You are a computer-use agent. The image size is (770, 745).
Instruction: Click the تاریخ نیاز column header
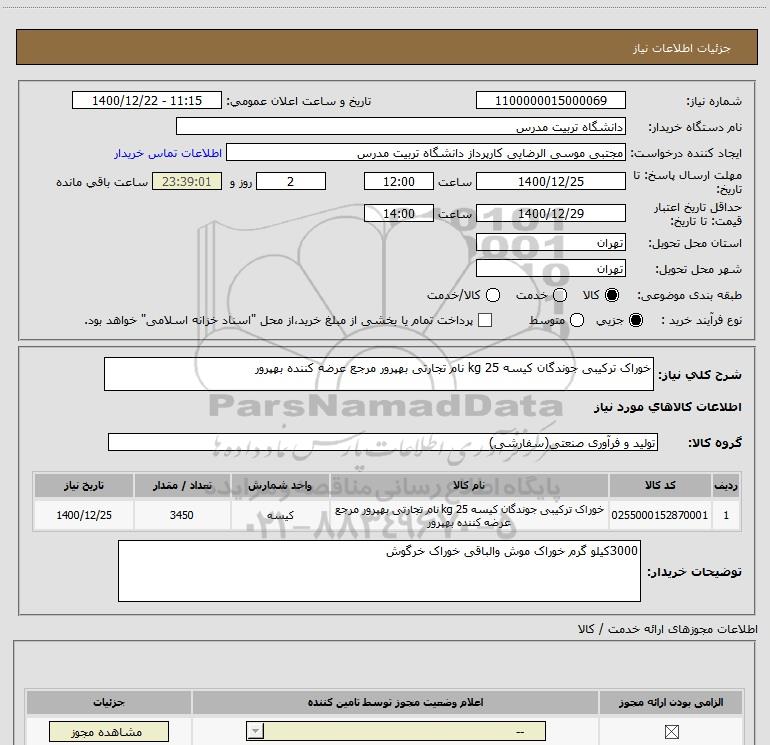83,485
